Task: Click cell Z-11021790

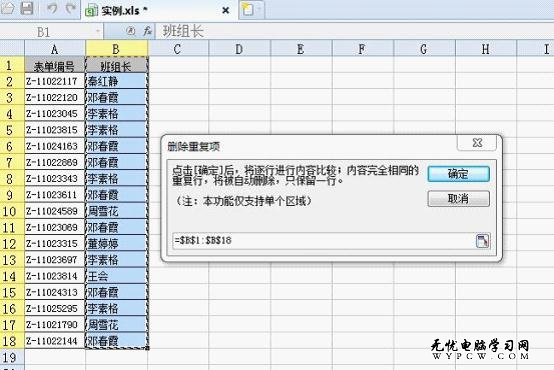Action: [55, 325]
